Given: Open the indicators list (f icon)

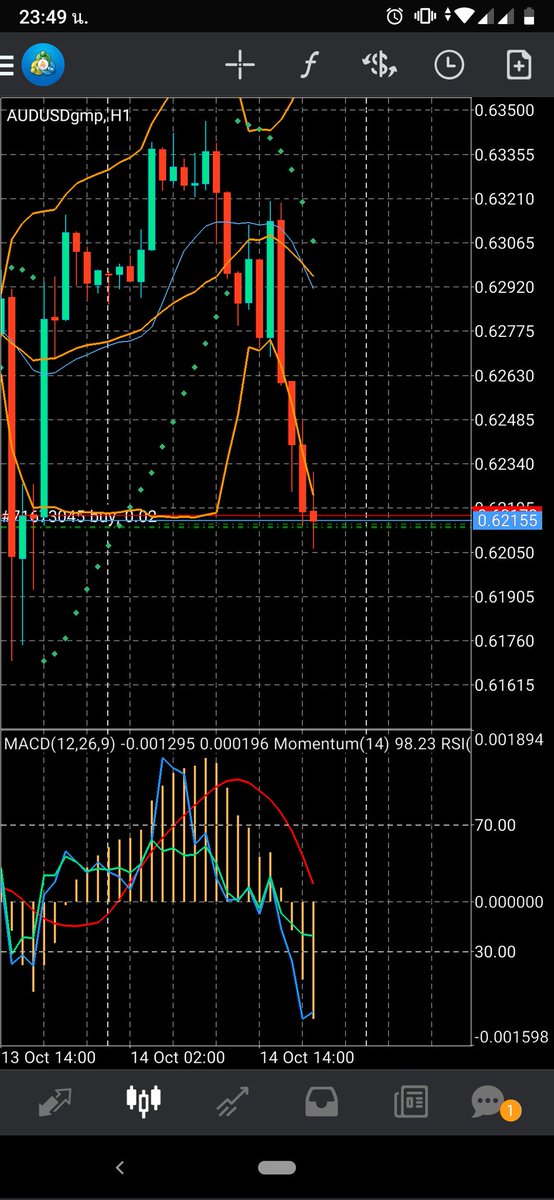Looking at the screenshot, I should [310, 66].
